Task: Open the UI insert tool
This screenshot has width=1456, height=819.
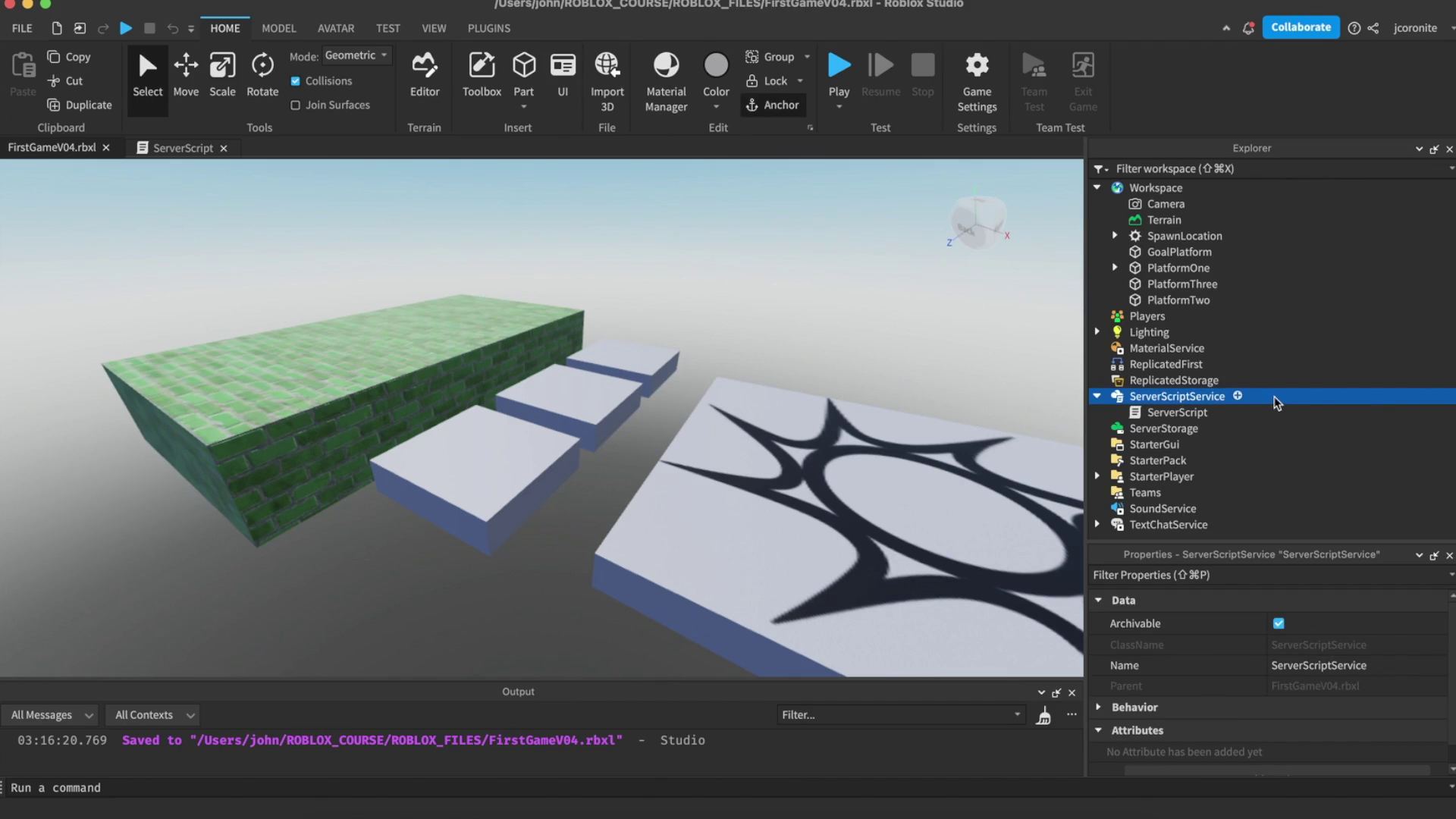Action: [x=563, y=76]
